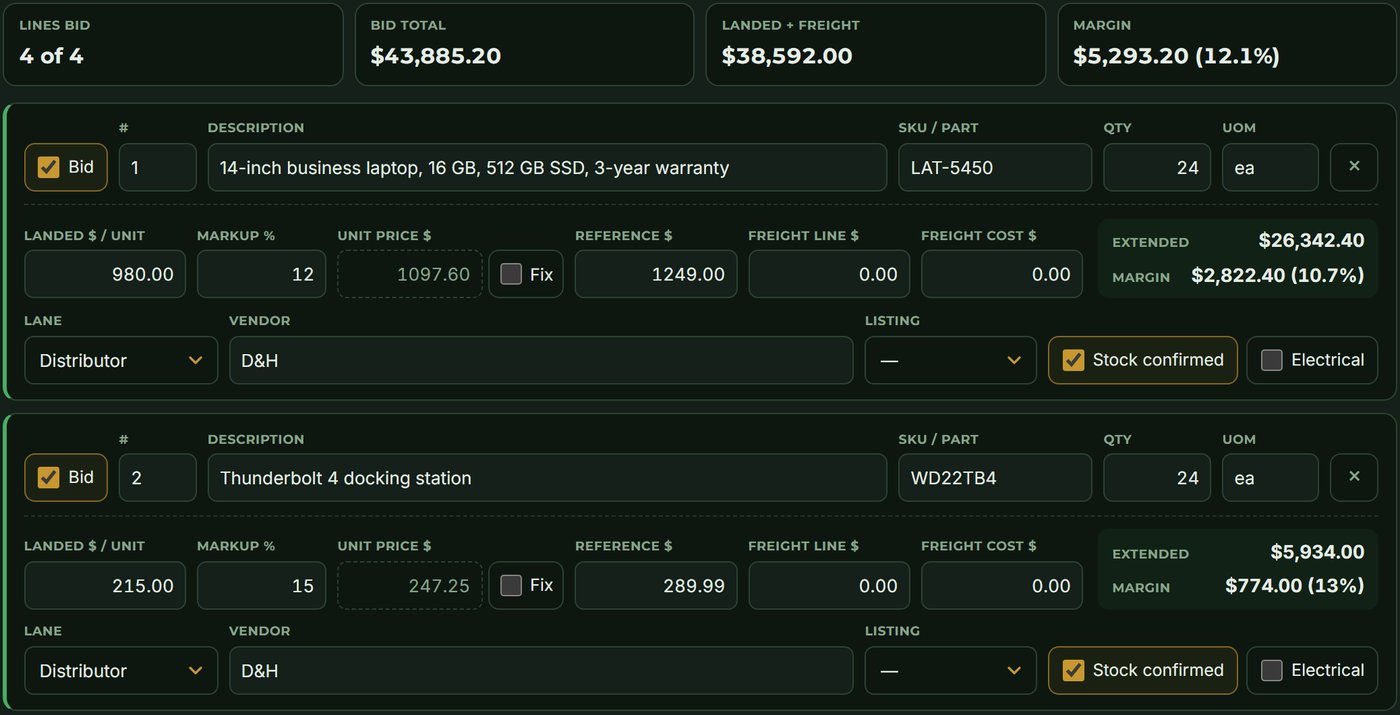This screenshot has height=715, width=1400.
Task: Open the Lane dropdown on line 2
Action: point(121,670)
